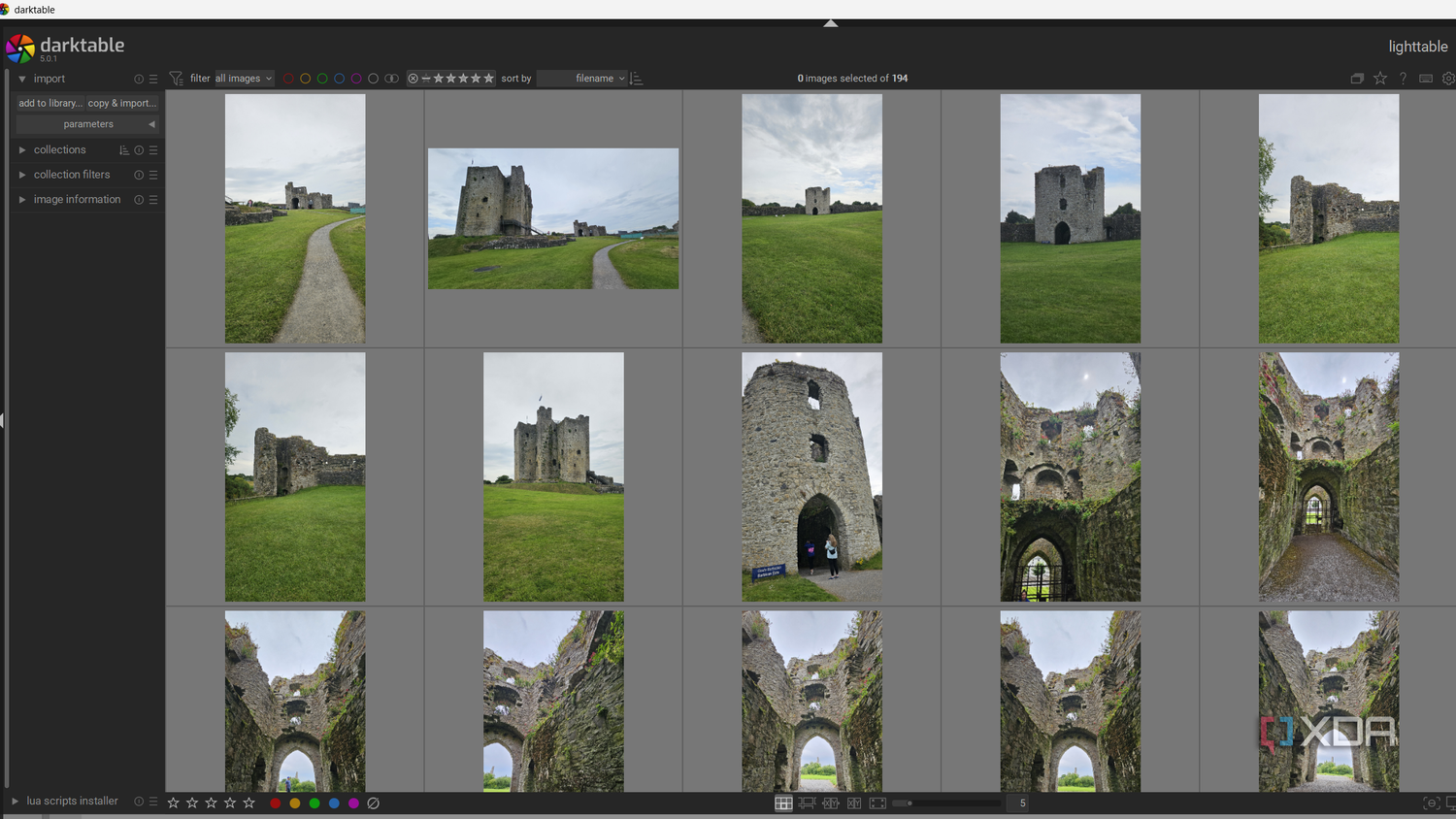Toggle thumbnail overlays star icon
This screenshot has height=819, width=1456.
pyautogui.click(x=1380, y=79)
